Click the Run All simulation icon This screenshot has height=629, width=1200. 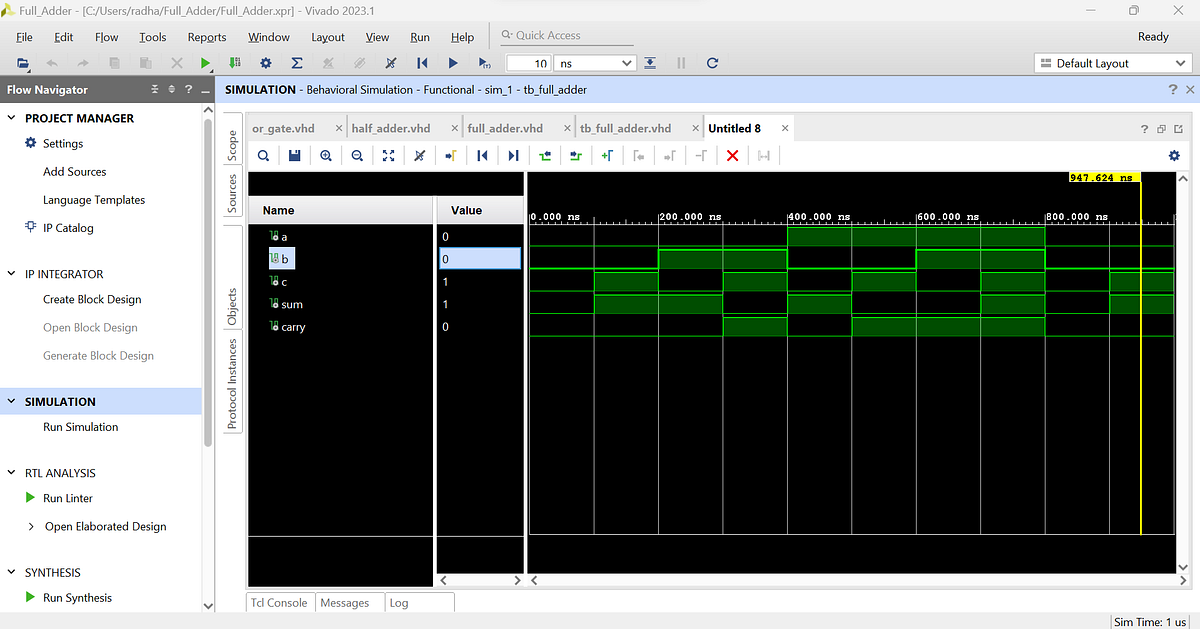452,62
